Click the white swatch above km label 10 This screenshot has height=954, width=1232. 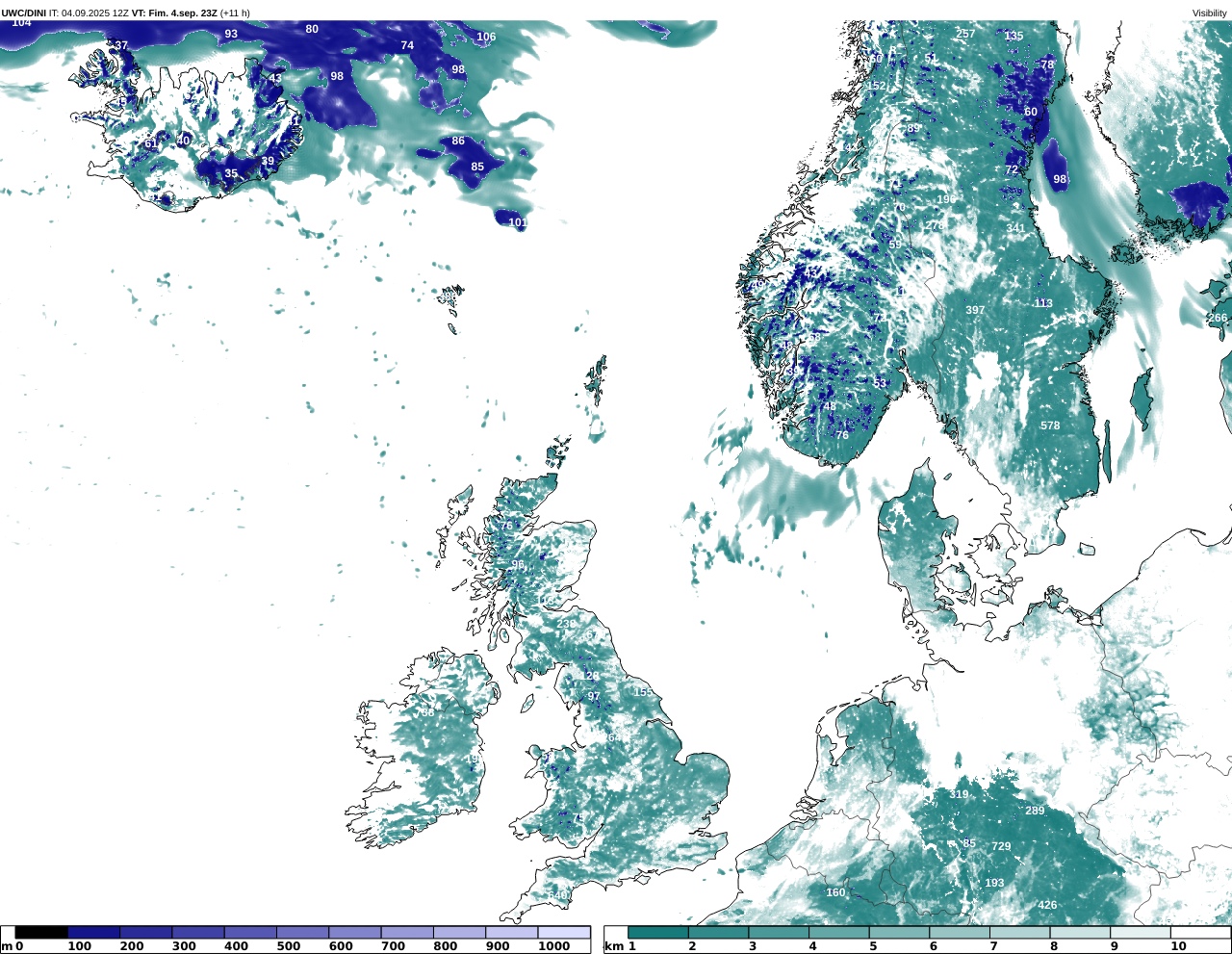(1200, 932)
